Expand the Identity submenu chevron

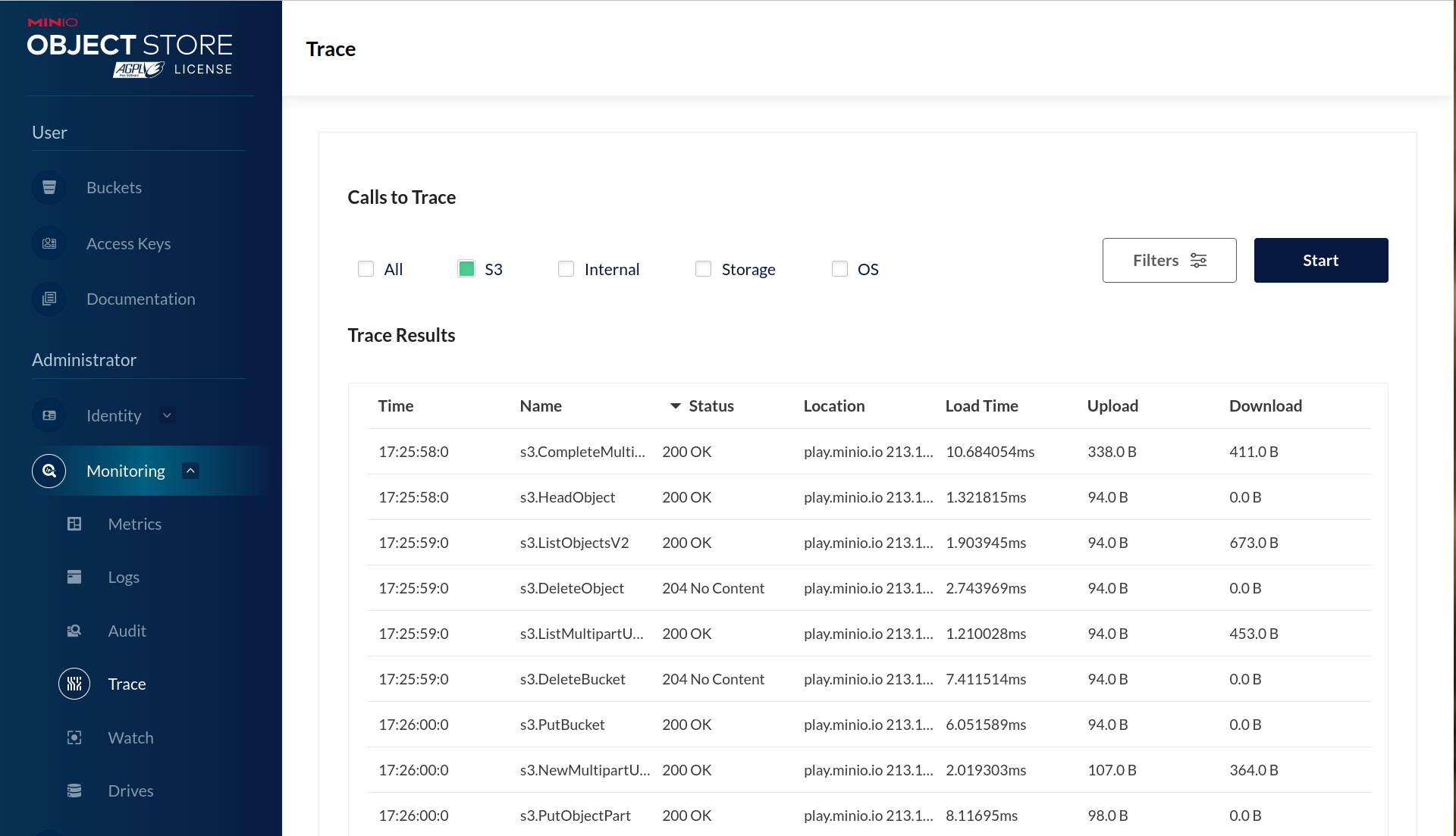tap(167, 415)
